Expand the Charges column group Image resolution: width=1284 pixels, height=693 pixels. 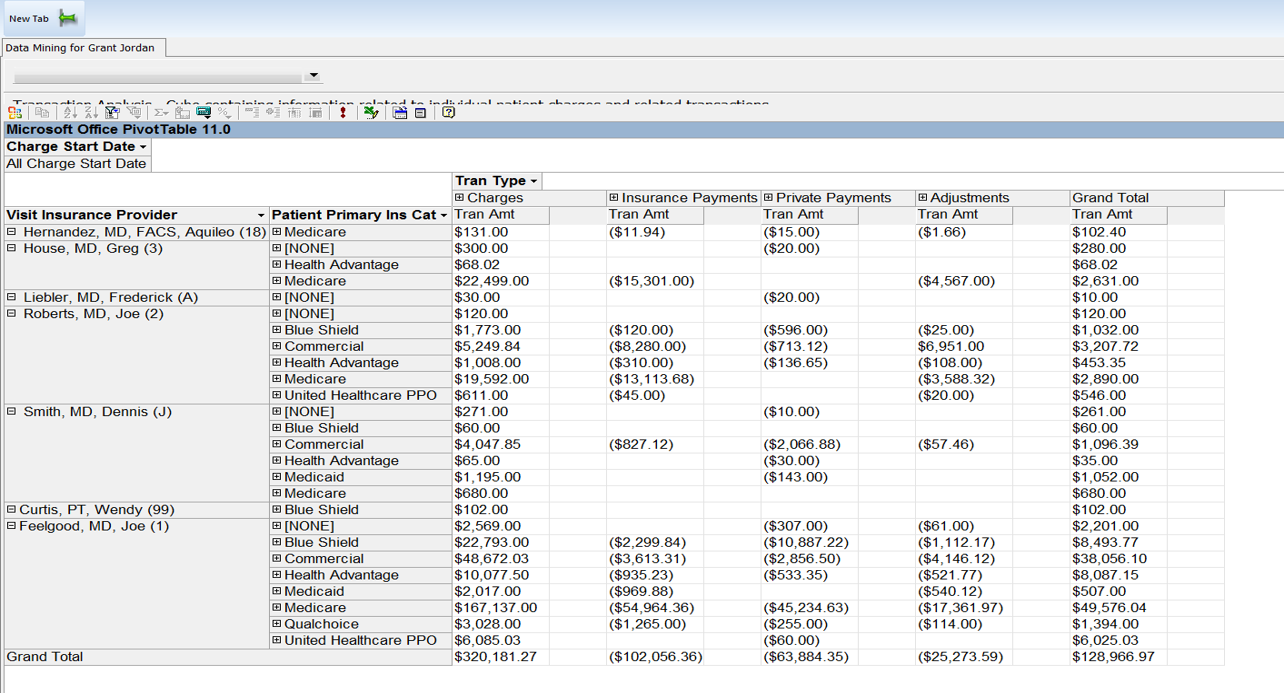tap(460, 198)
